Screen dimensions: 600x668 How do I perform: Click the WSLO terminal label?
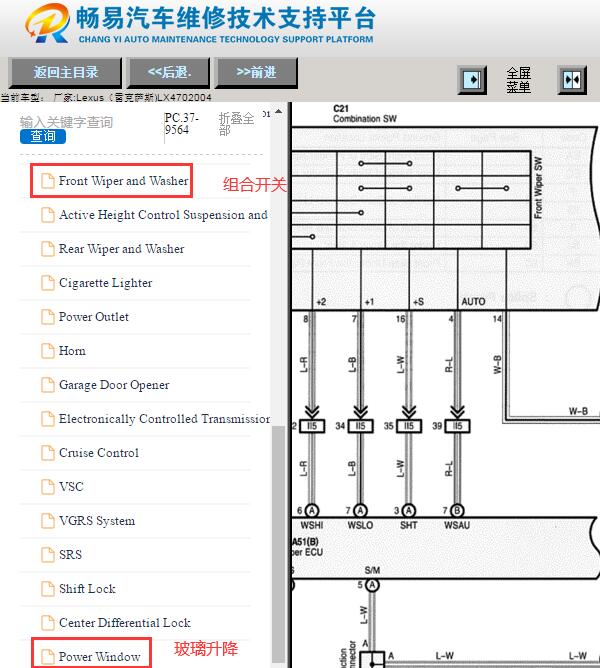pos(360,525)
